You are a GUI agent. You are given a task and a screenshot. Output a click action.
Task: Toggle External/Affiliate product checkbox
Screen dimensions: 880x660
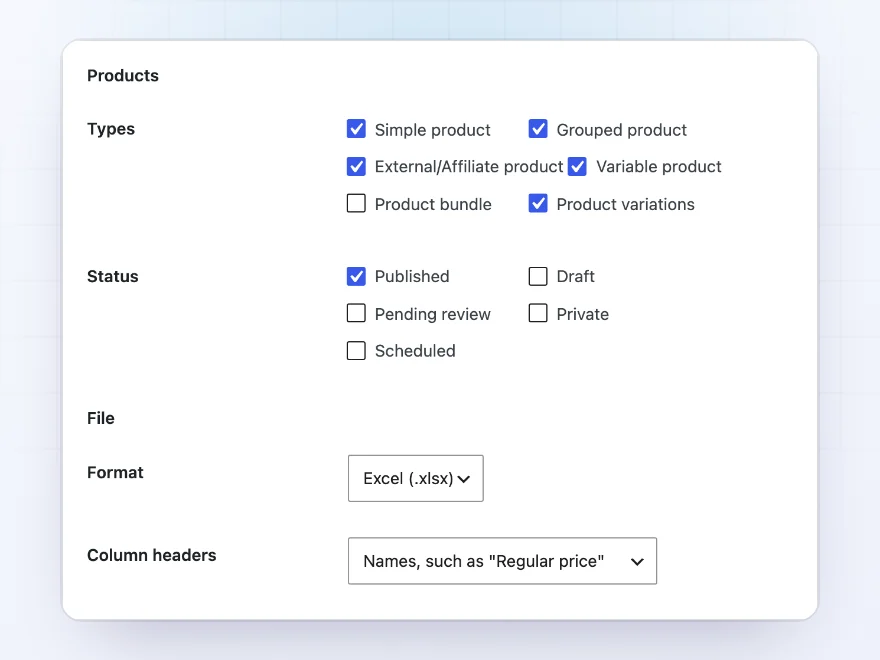click(356, 167)
